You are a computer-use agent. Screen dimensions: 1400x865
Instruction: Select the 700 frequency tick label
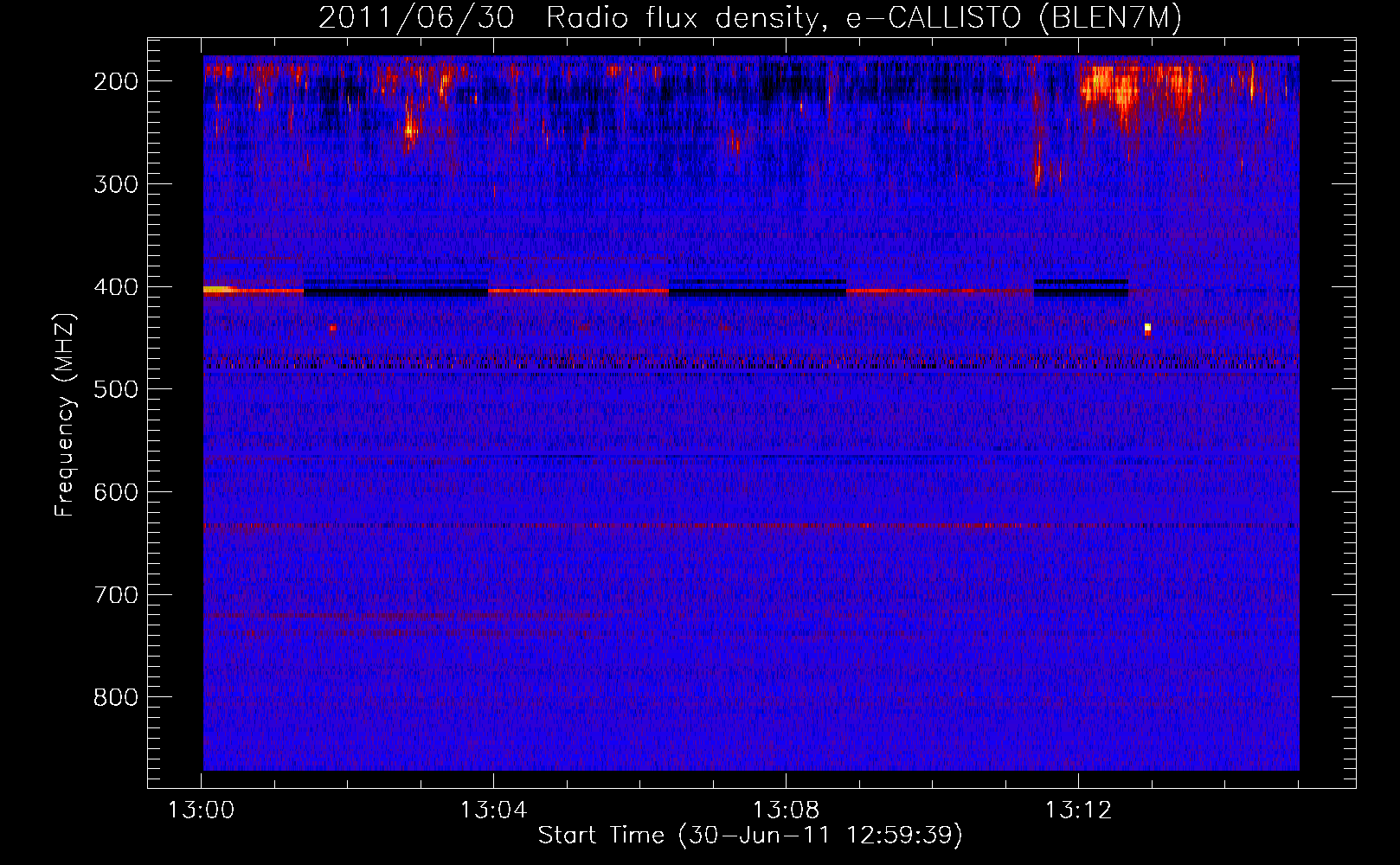click(116, 595)
